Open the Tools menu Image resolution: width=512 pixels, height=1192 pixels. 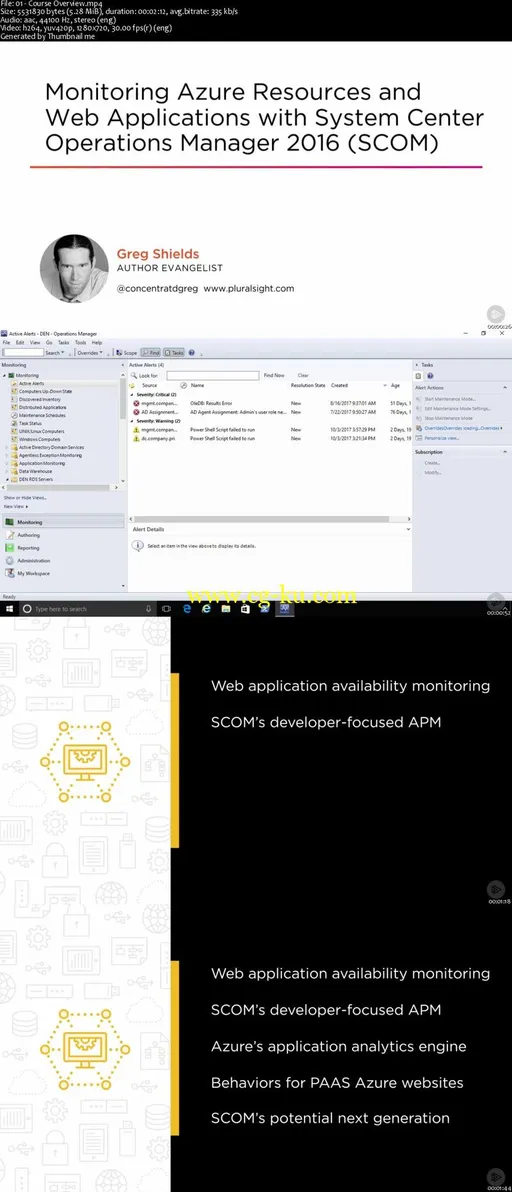[81, 343]
